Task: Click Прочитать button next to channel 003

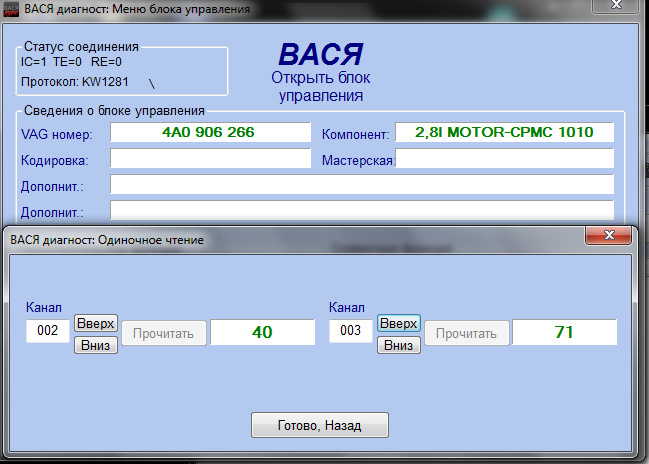Action: tap(466, 333)
